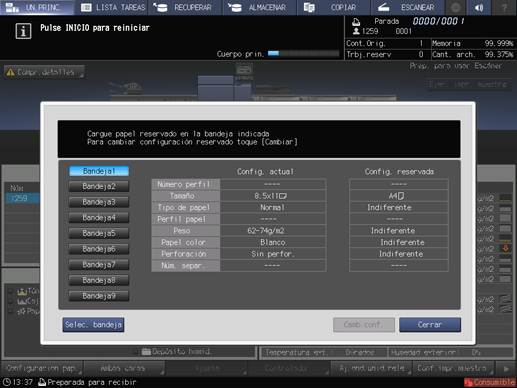This screenshot has width=517, height=388.
Task: Click the Camb. conf. button
Action: (x=364, y=325)
